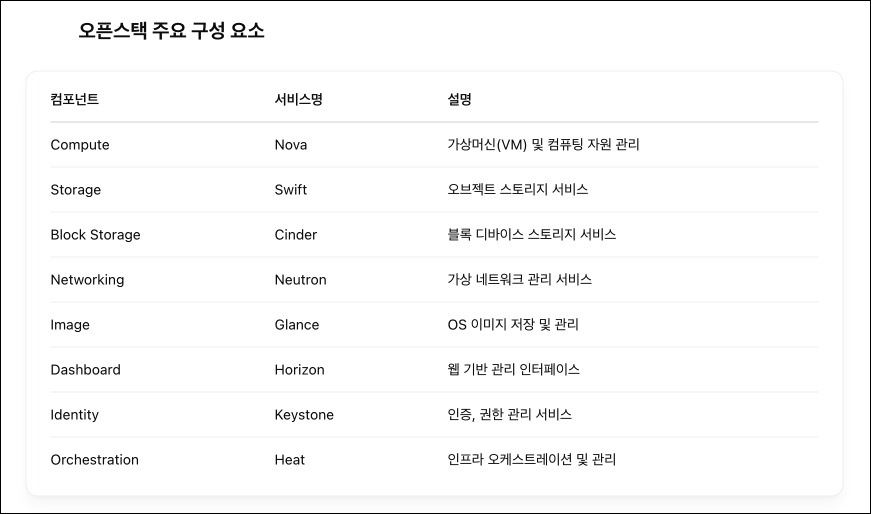871x514 pixels.
Task: Click the Horizon service name
Action: tap(299, 370)
